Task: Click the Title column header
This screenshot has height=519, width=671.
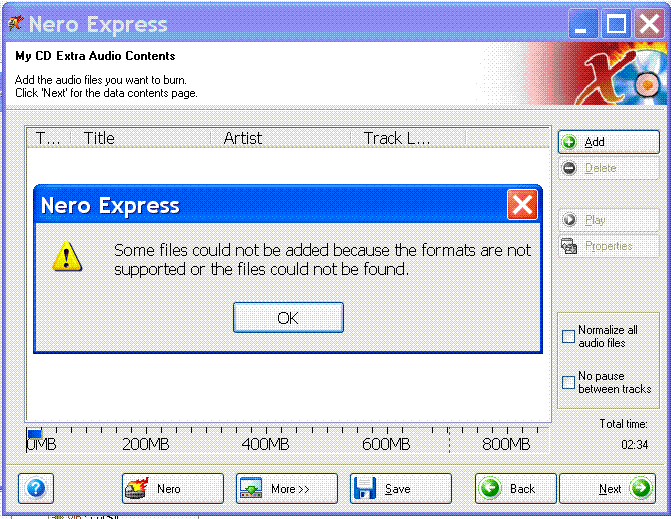Action: point(140,138)
